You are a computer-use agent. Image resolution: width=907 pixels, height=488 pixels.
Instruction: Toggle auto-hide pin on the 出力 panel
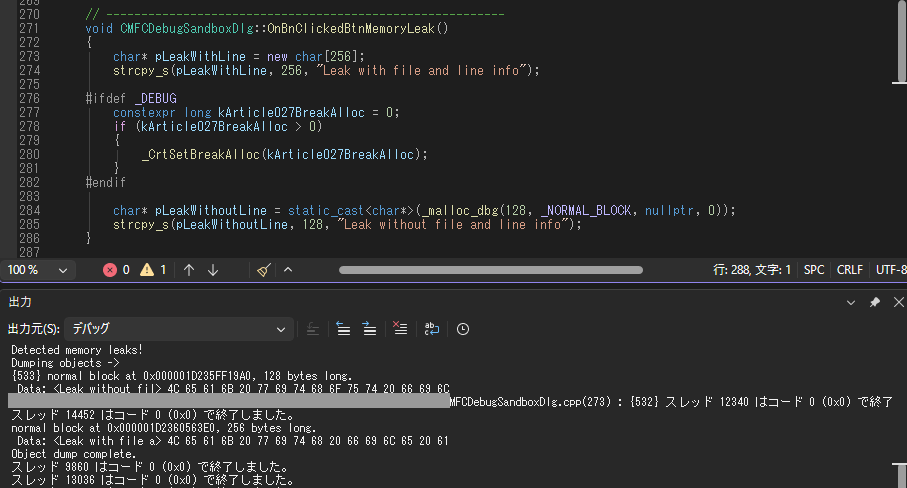click(875, 302)
